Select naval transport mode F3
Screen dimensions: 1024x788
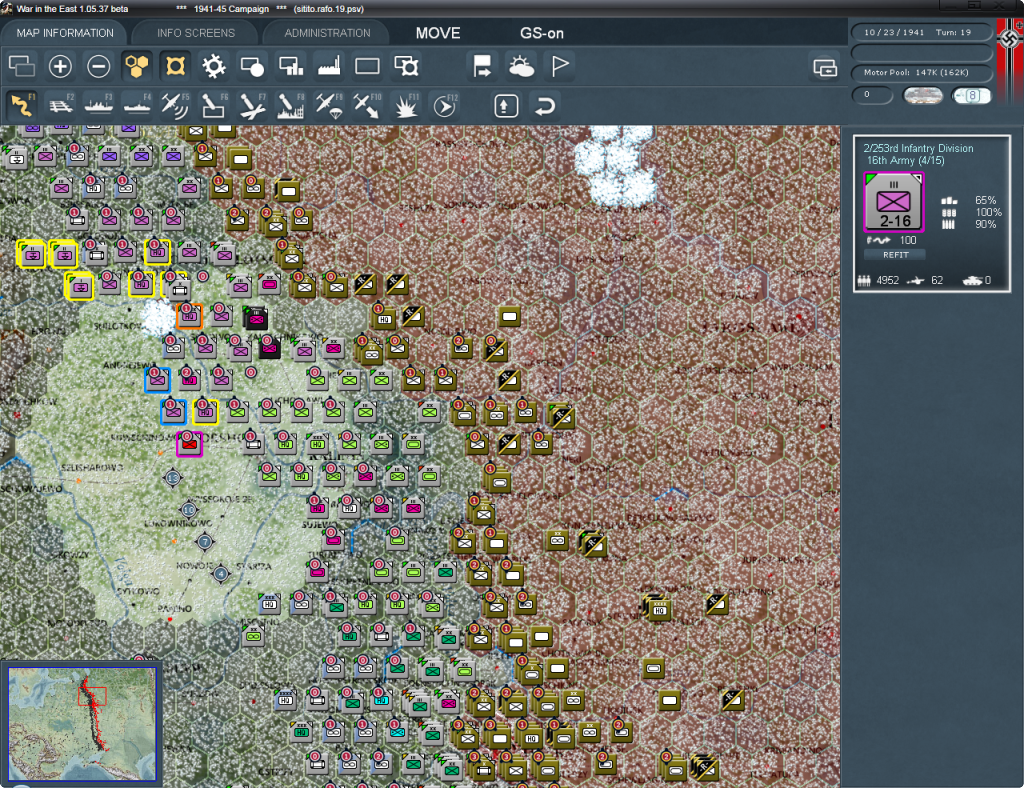coord(99,105)
